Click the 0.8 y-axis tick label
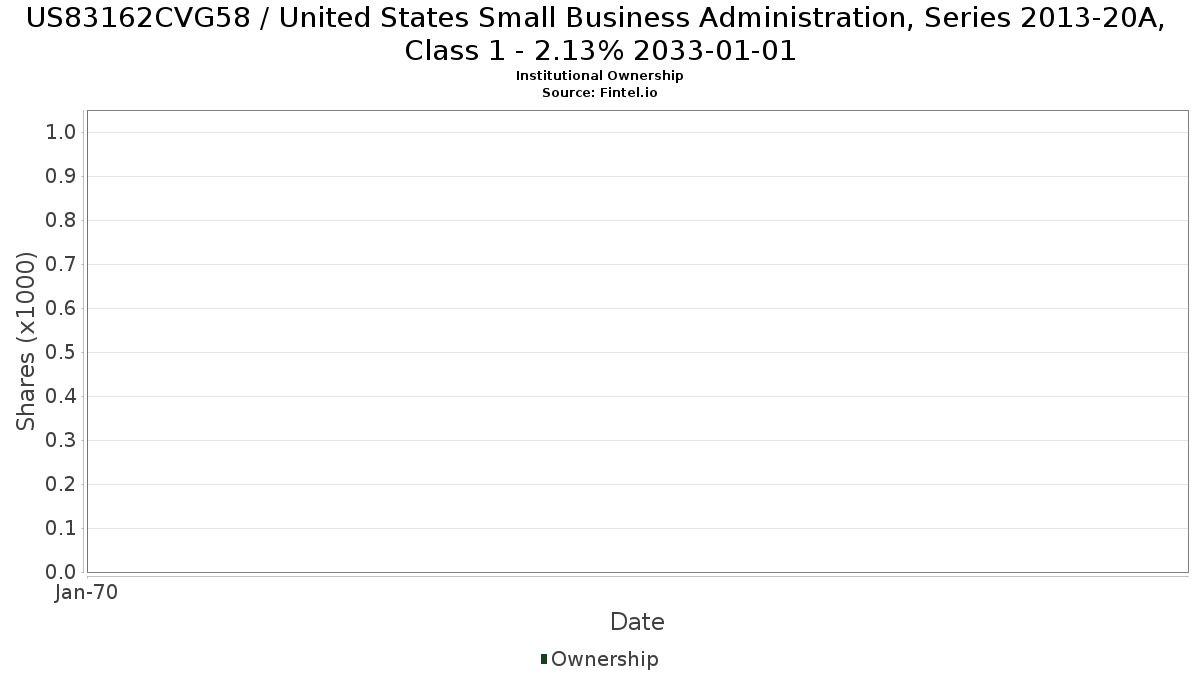The height and width of the screenshot is (675, 1200). click(61, 220)
